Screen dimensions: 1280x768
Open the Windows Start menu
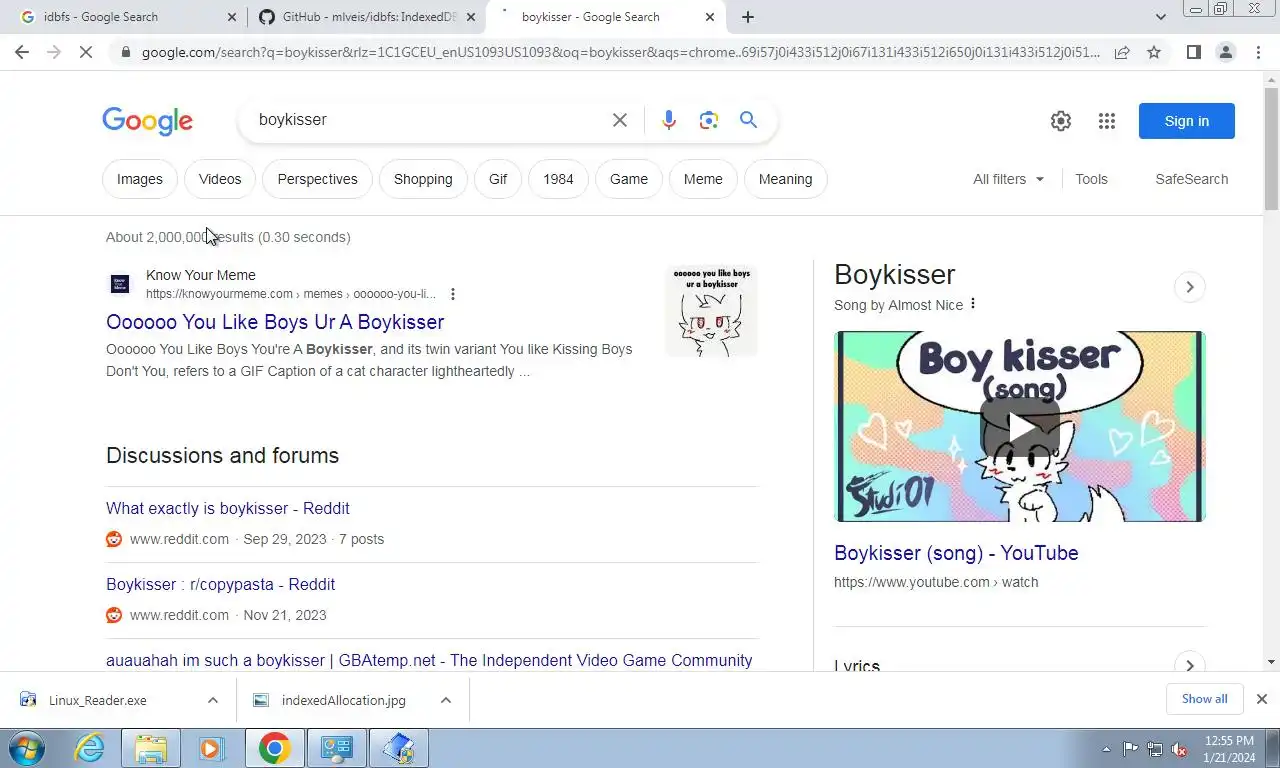(25, 748)
